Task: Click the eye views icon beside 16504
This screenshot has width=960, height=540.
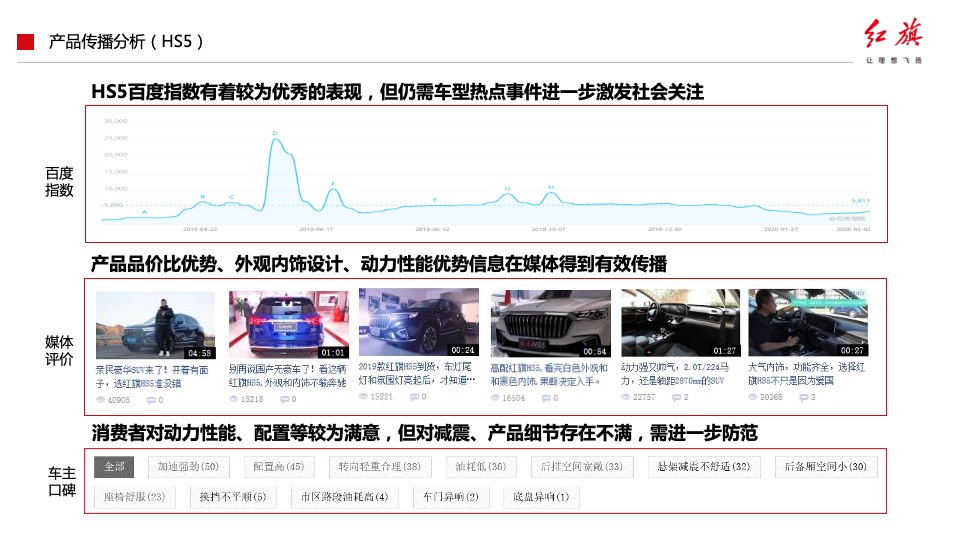Action: (x=495, y=397)
